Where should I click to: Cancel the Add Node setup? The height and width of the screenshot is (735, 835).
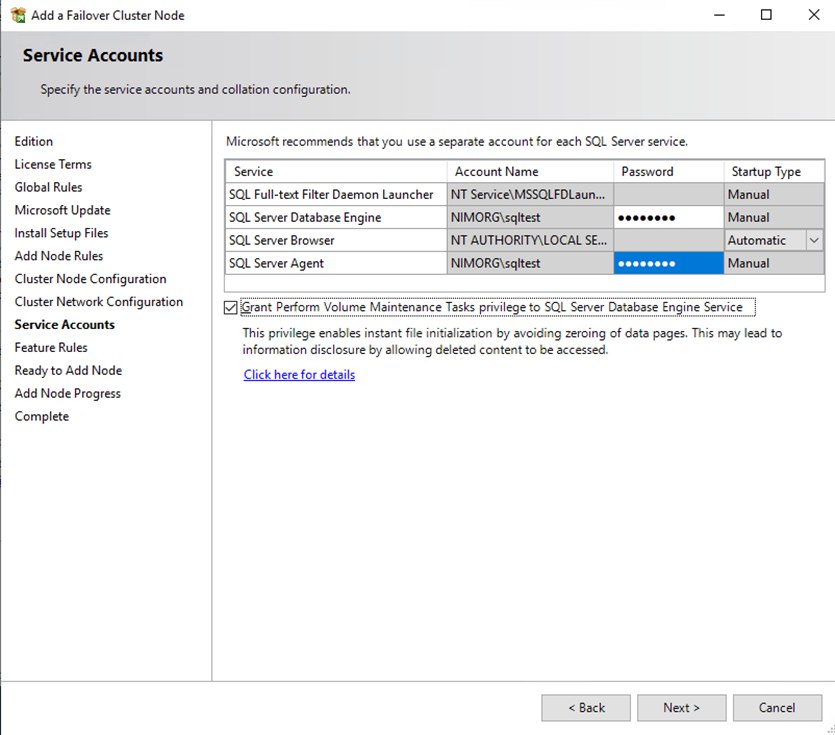(777, 708)
